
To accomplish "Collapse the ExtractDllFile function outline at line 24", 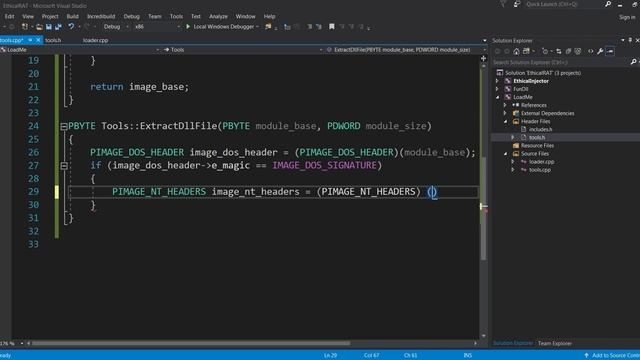I will tap(64, 127).
